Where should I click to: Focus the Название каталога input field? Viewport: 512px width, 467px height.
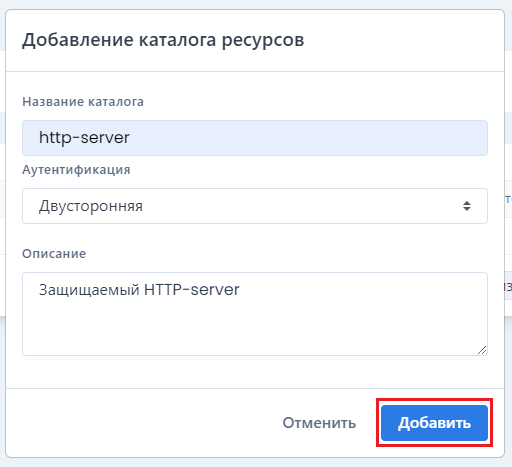(x=255, y=138)
